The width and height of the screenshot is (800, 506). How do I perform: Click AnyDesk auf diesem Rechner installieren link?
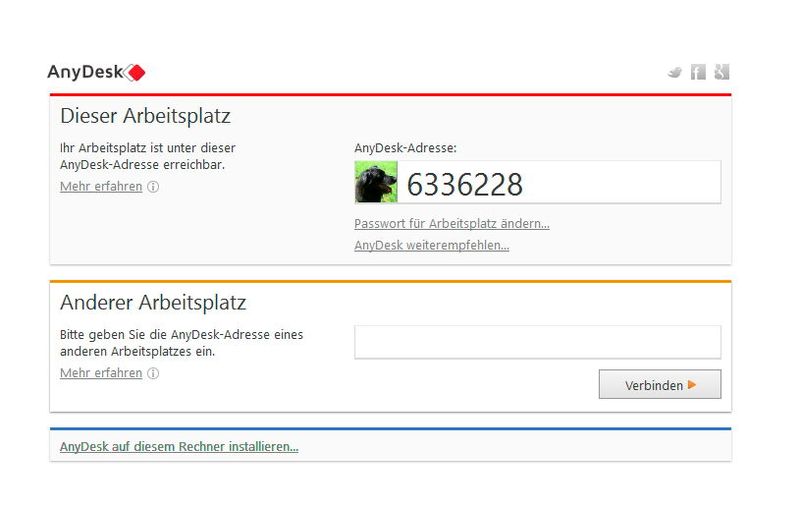pyautogui.click(x=179, y=447)
